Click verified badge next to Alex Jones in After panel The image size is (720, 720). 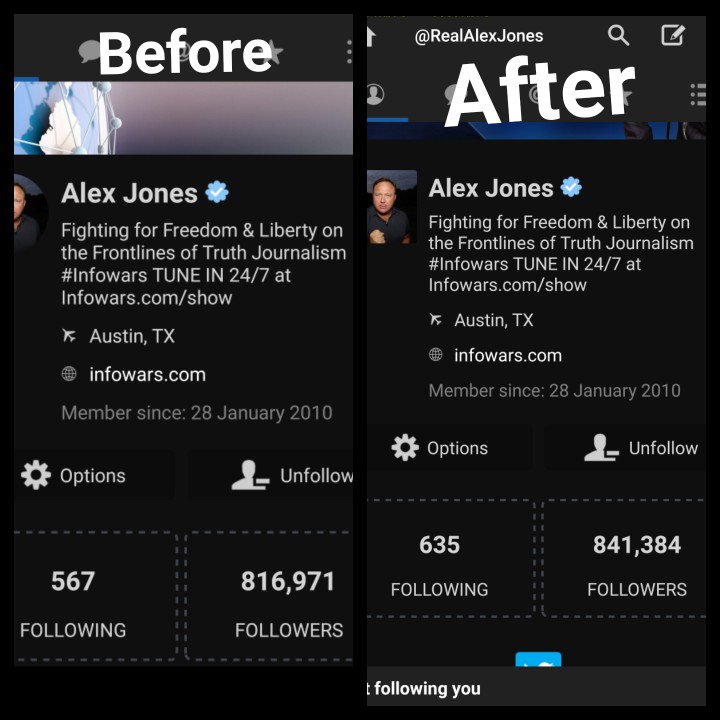pyautogui.click(x=571, y=187)
